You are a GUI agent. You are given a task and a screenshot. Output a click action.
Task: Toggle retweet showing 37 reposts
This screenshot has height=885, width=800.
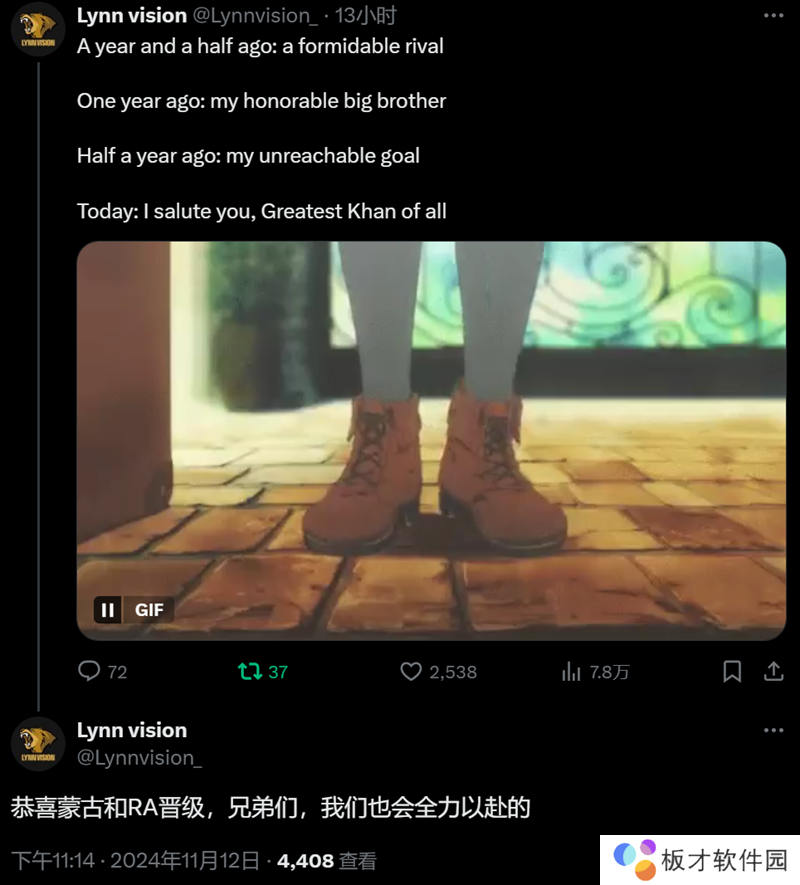263,672
